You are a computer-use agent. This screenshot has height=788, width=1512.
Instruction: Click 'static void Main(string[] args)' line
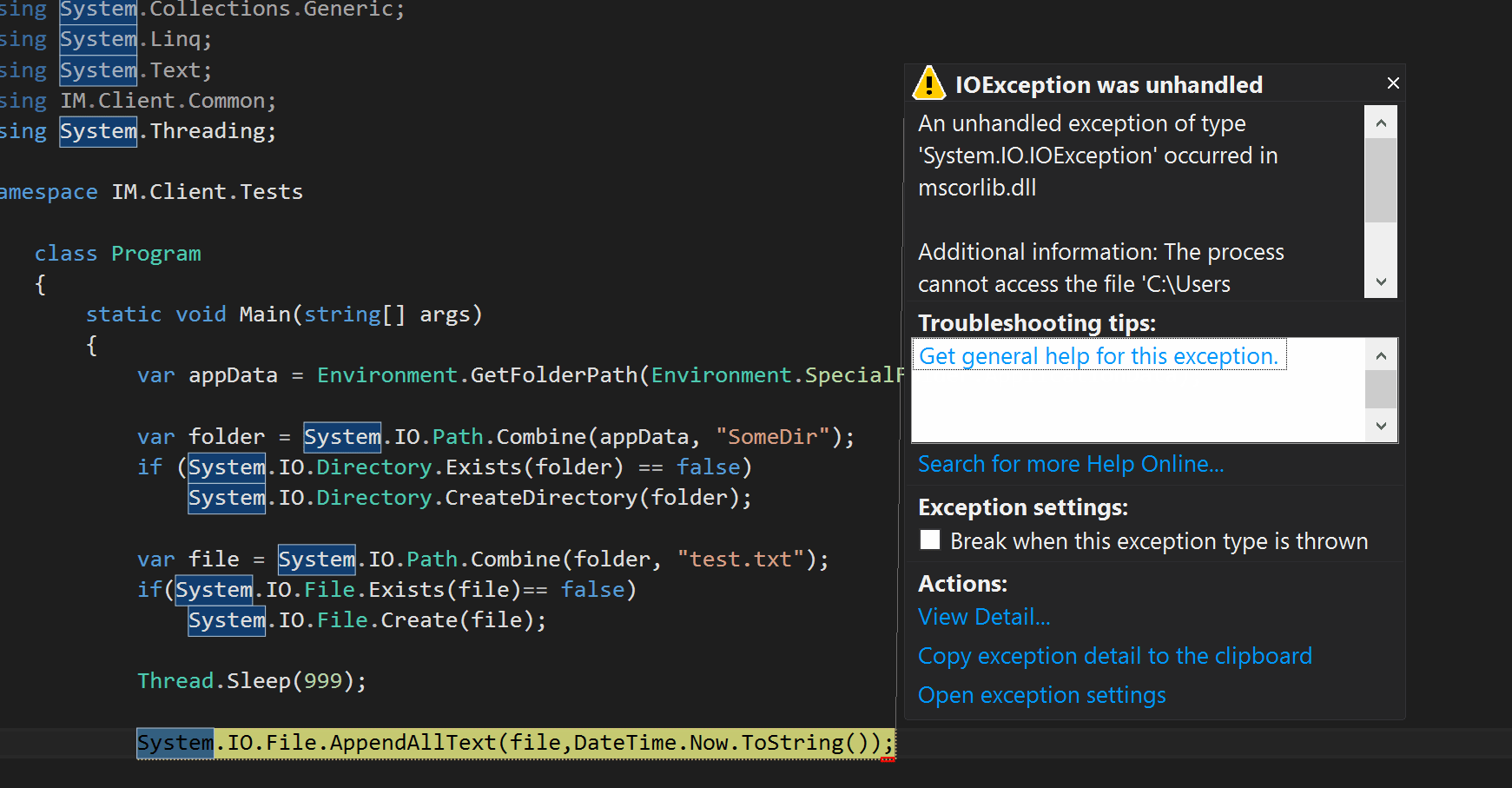284,314
